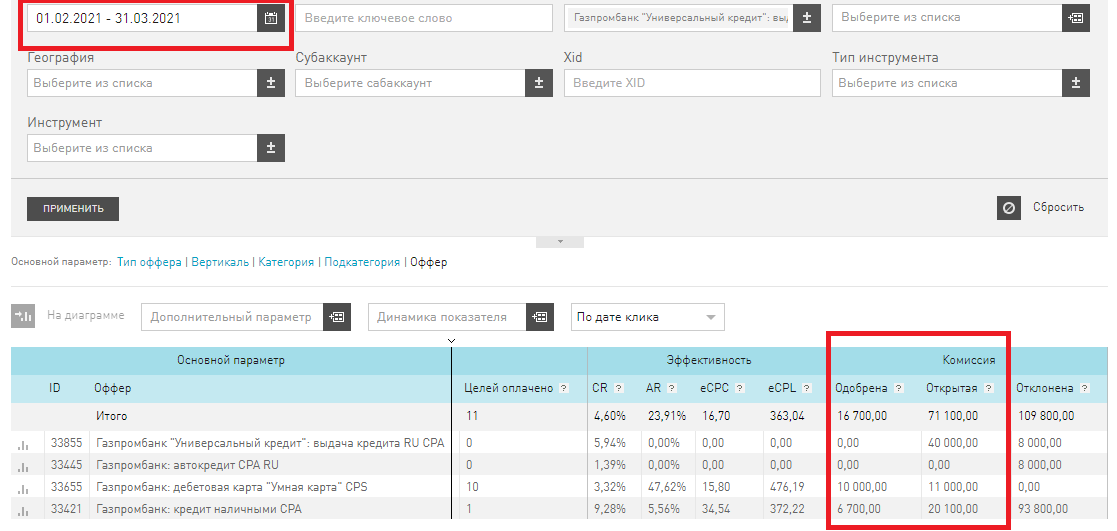1117x531 pixels.
Task: Click plus-minus button for Субаккаунт field
Action: click(x=539, y=83)
